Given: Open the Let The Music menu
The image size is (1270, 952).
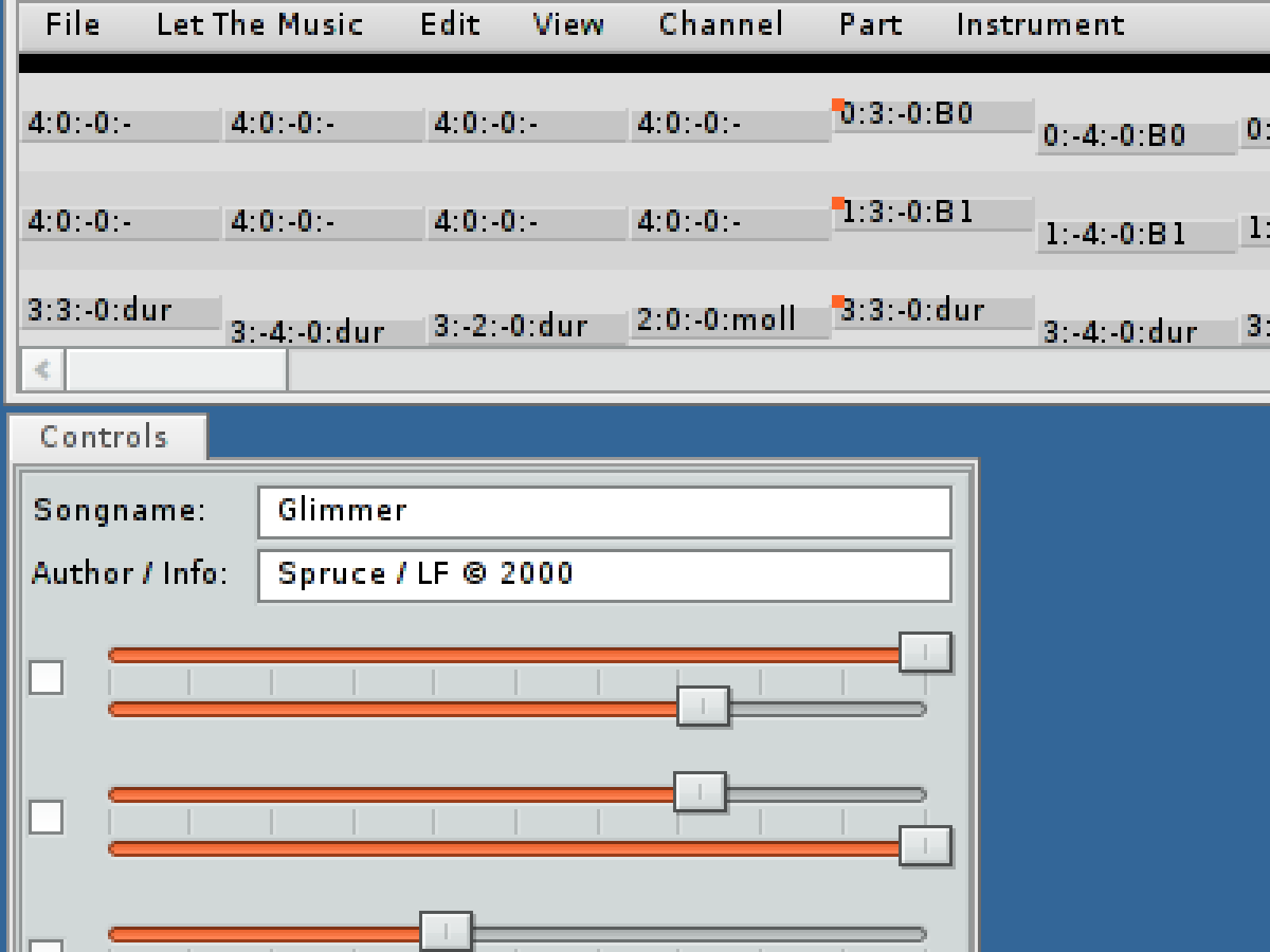Looking at the screenshot, I should click(260, 25).
